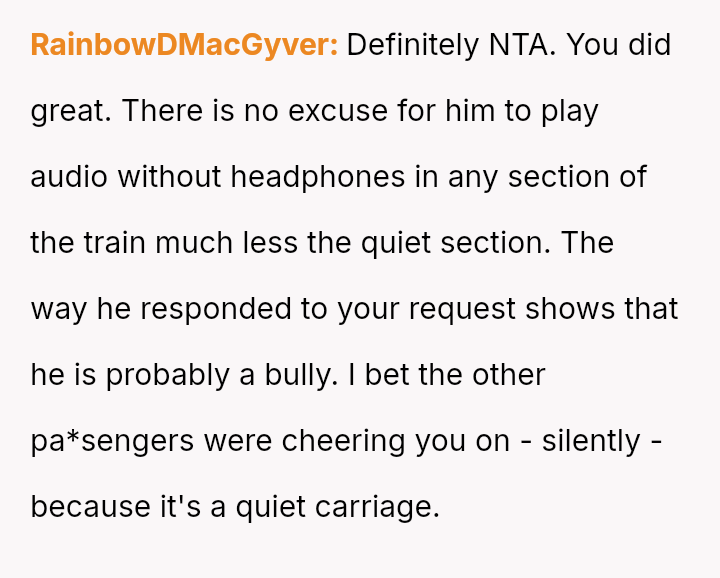The width and height of the screenshot is (720, 578).
Task: Click the word "carriage" on the last line
Action: coord(378,507)
